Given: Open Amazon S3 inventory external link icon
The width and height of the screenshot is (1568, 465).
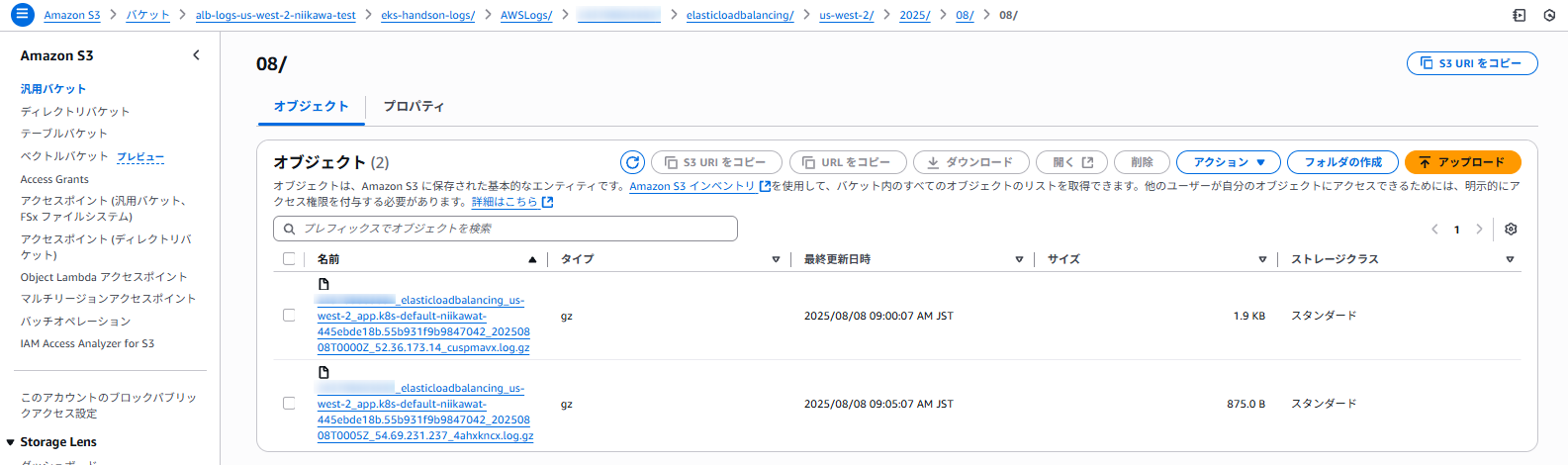Looking at the screenshot, I should [x=765, y=186].
